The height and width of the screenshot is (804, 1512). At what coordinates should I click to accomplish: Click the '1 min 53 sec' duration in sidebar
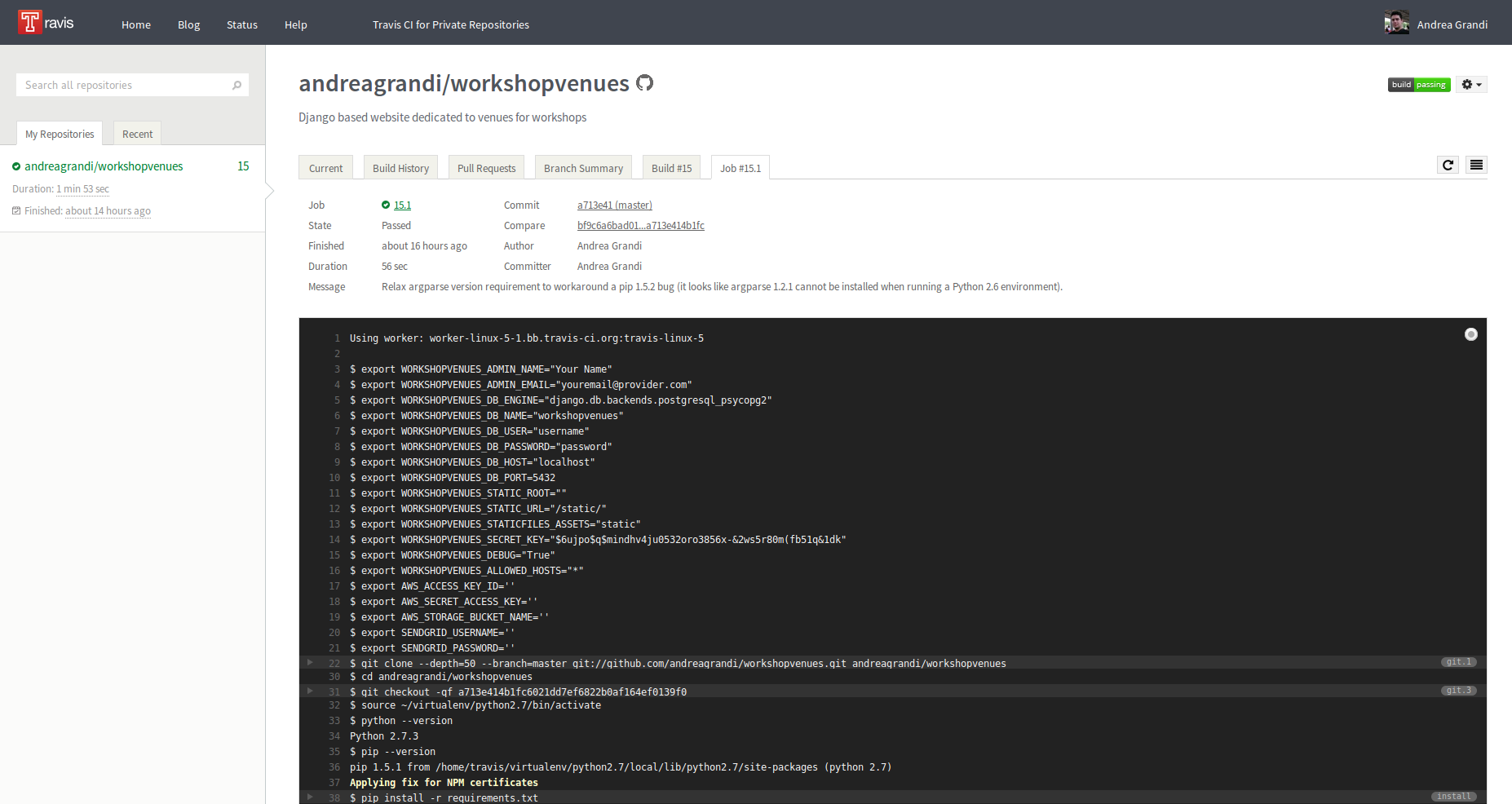point(82,189)
